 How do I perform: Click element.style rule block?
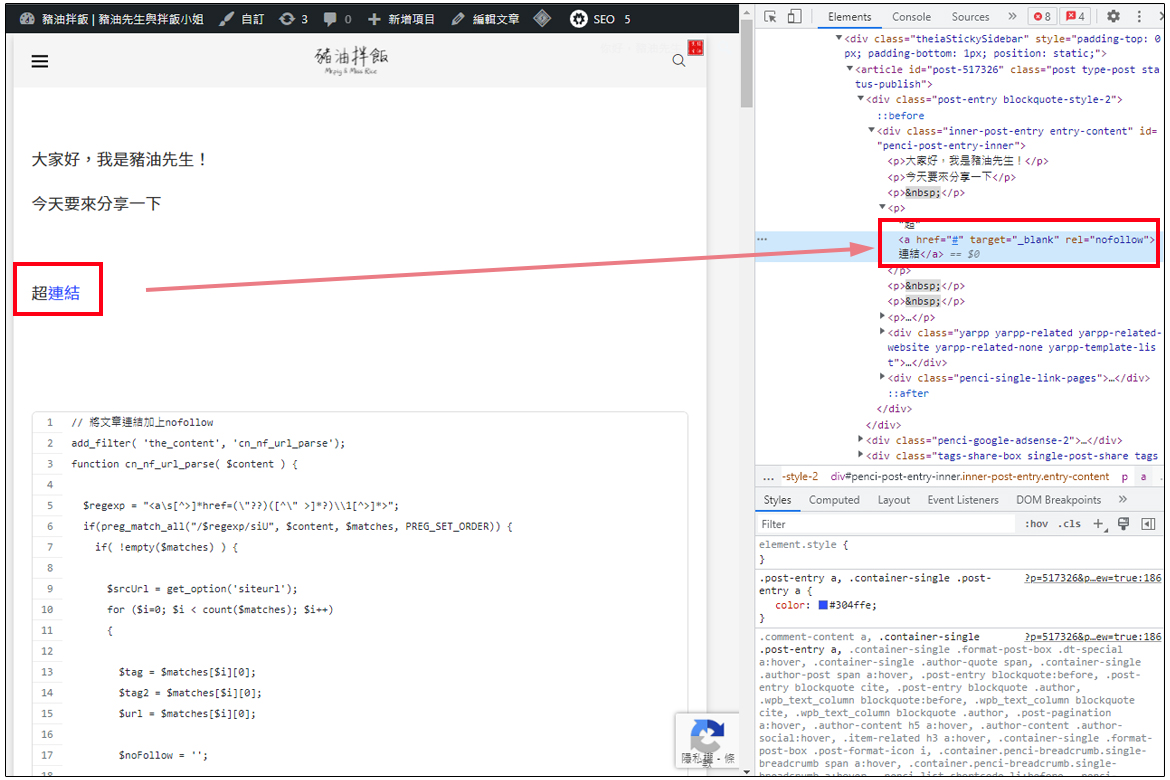pos(959,552)
